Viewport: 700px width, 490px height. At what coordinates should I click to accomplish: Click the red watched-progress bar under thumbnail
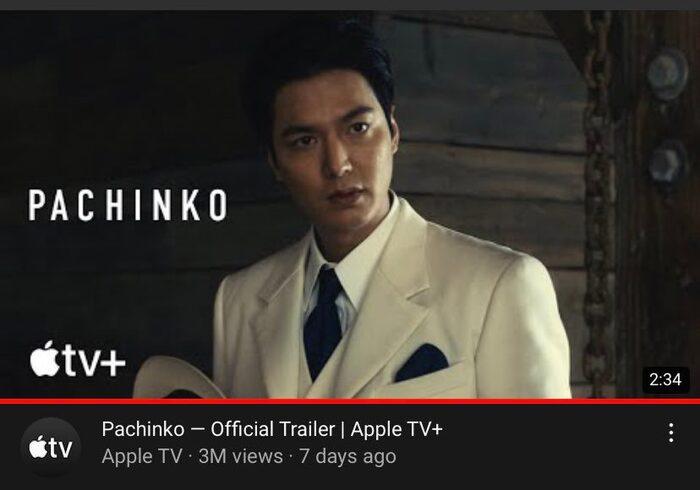350,401
